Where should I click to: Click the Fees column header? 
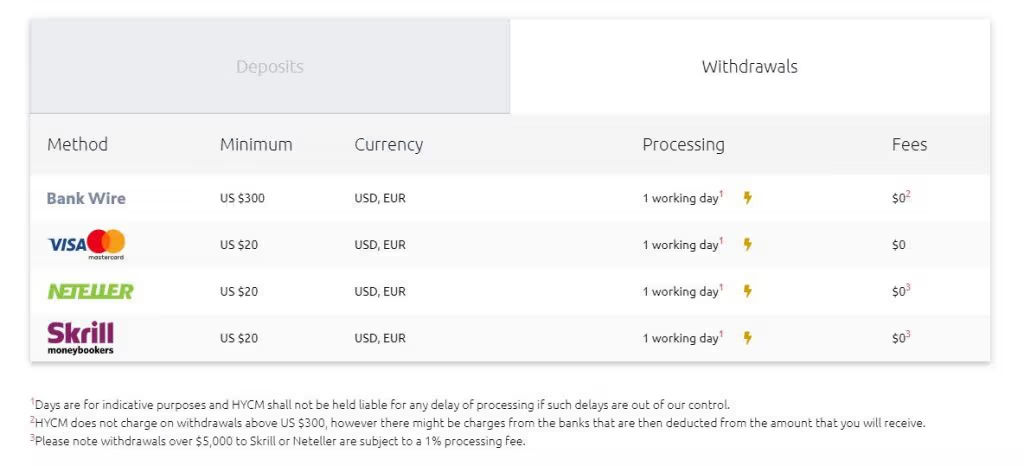(909, 144)
